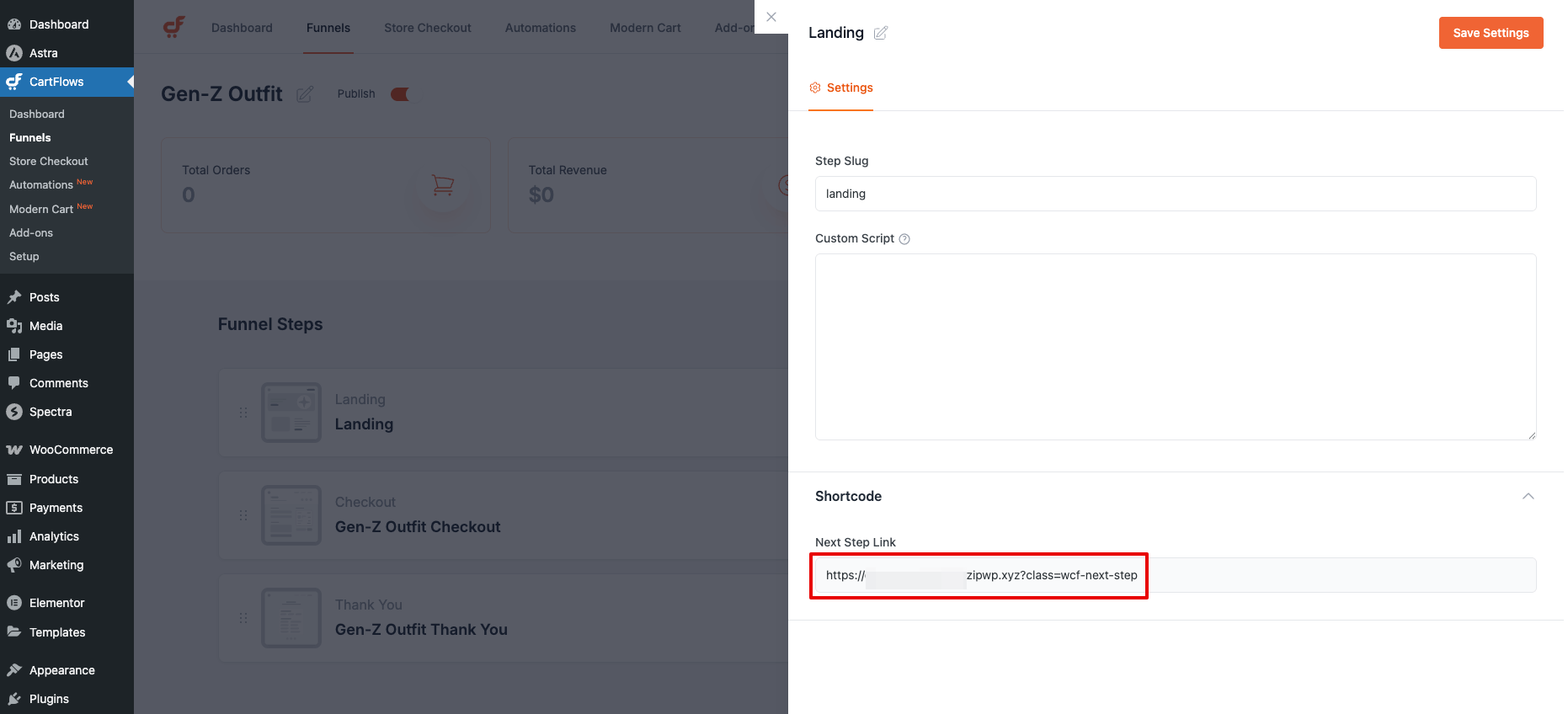
Task: Open Add-ons submenu link in sidebar
Action: [x=31, y=232]
